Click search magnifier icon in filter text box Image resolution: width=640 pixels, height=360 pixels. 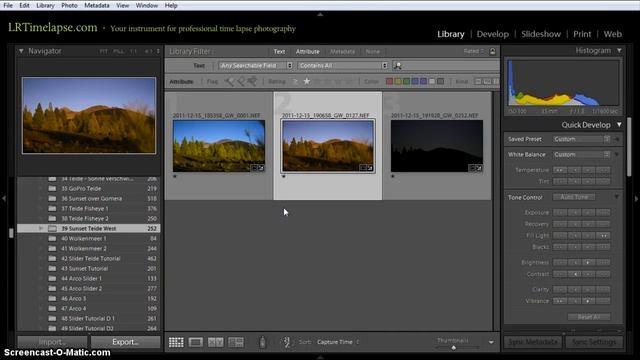(397, 66)
